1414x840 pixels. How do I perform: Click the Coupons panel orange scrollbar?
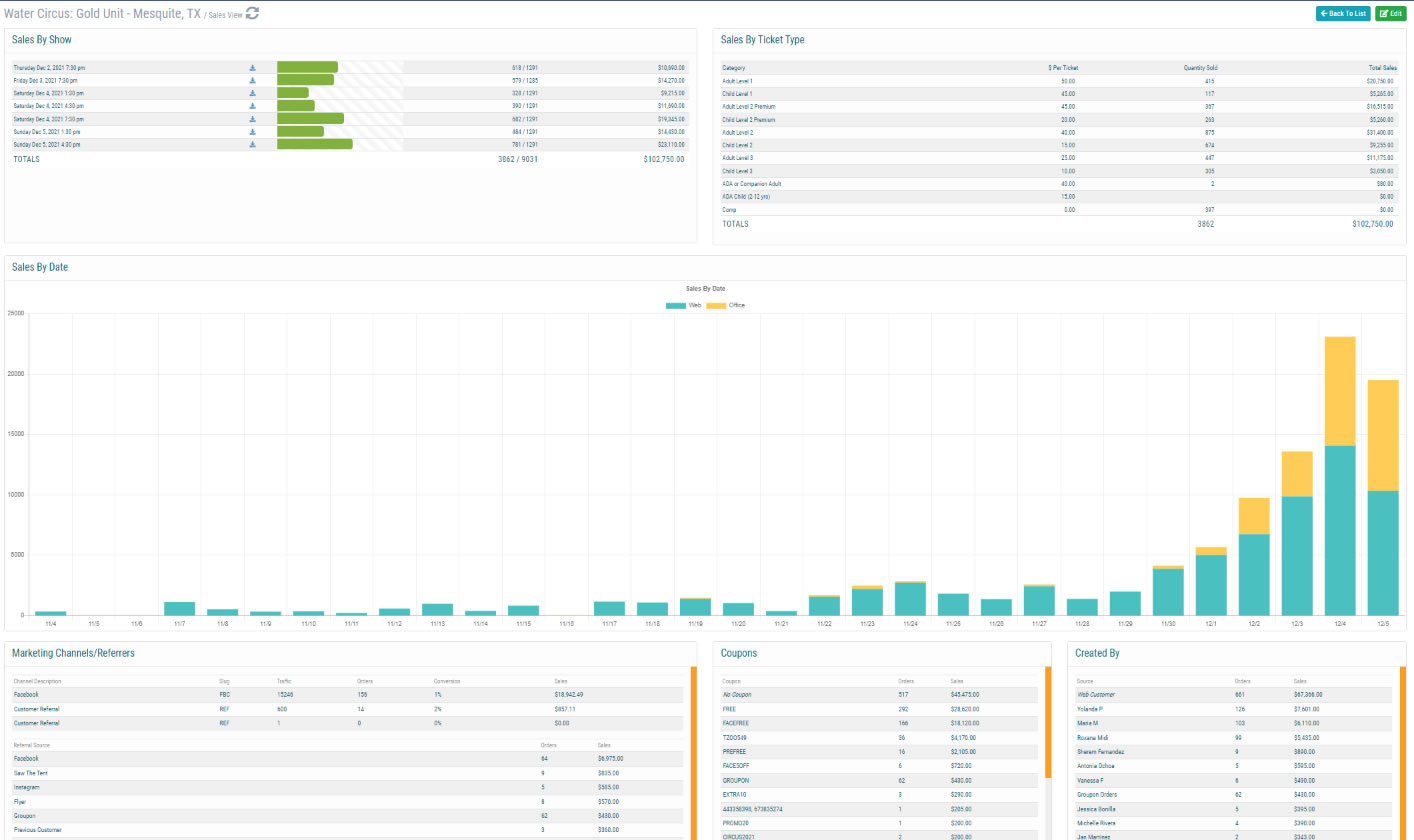pos(1048,721)
